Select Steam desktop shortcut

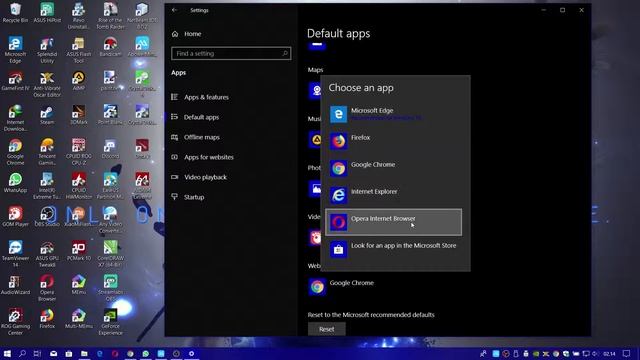tap(47, 115)
